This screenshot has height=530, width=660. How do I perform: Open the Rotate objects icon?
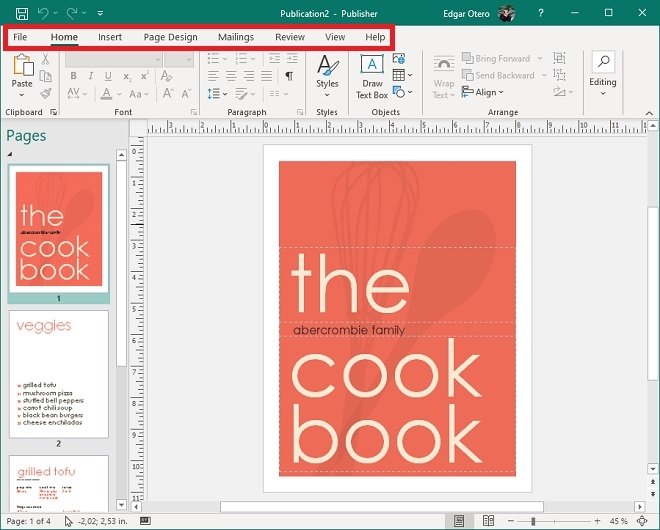click(x=563, y=92)
